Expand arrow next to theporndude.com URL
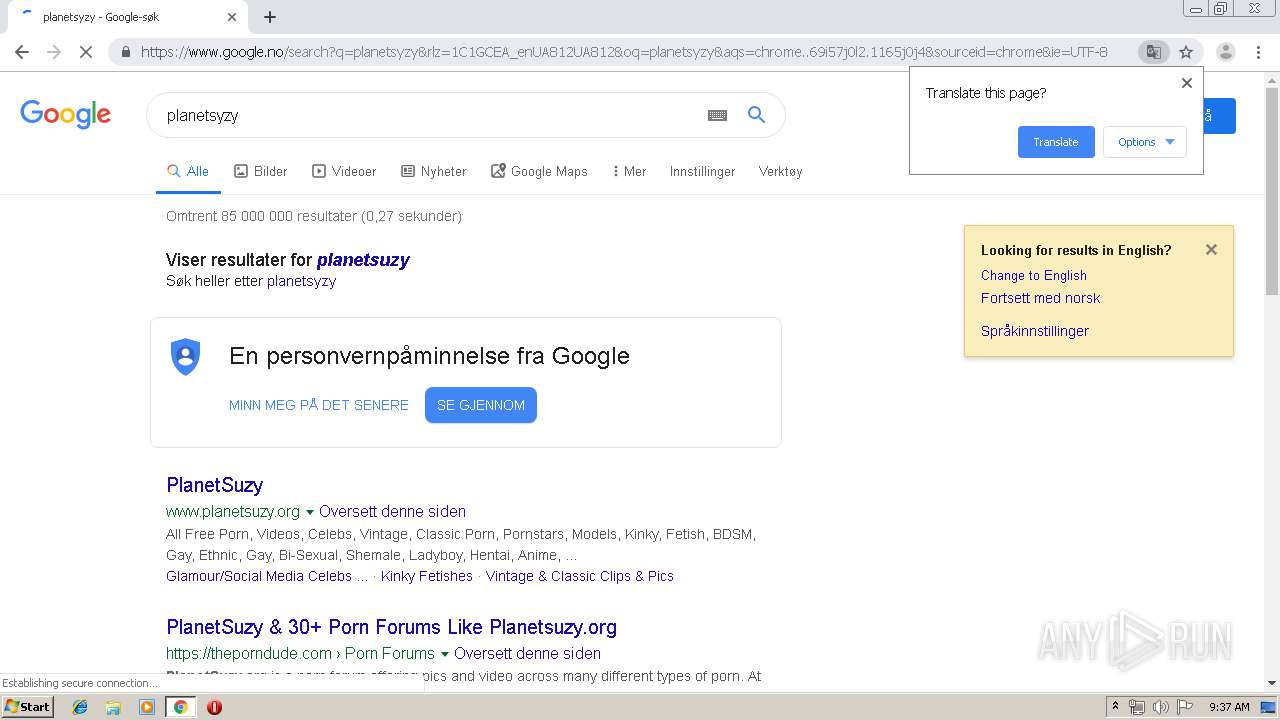 coord(444,654)
